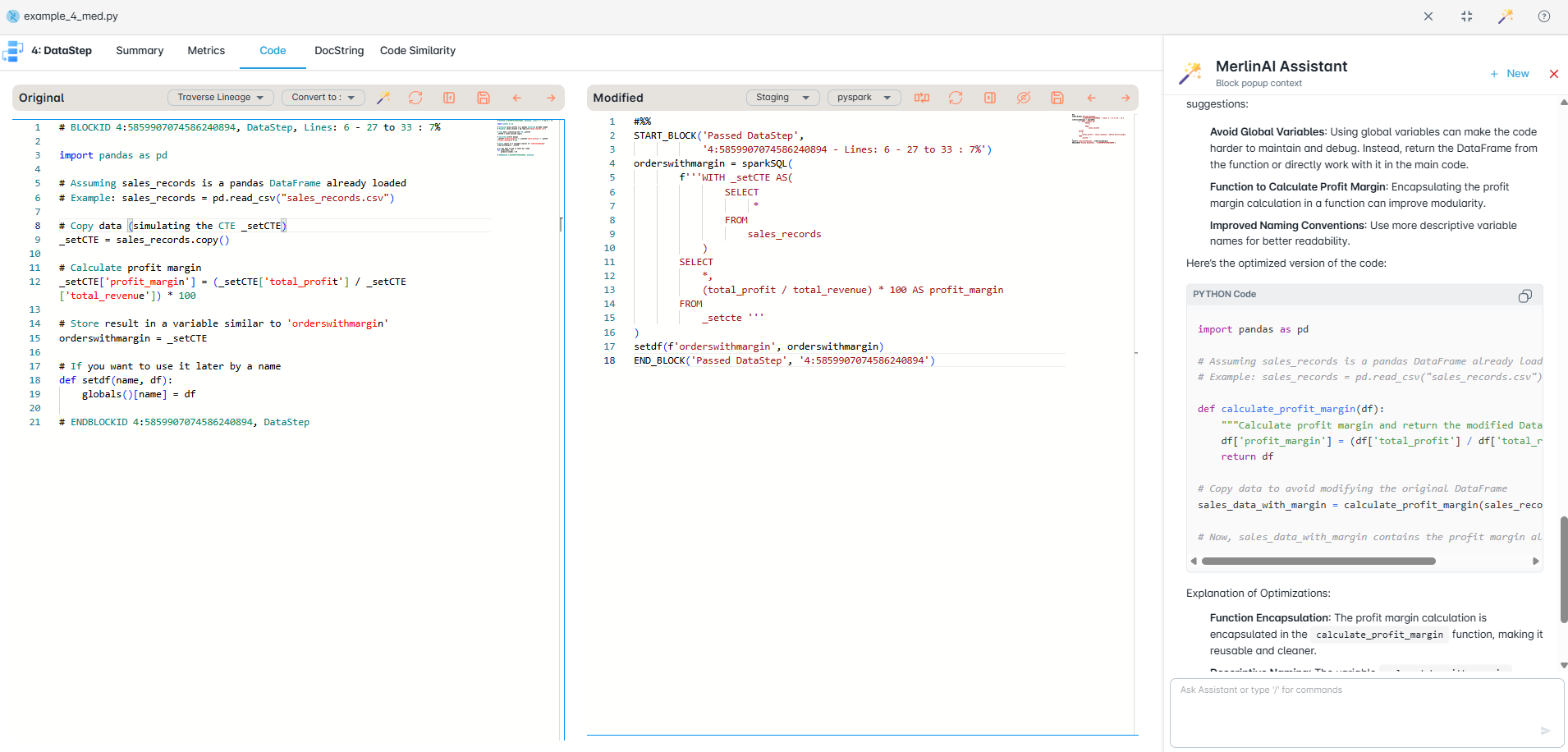1568x752 pixels.
Task: Refresh the Original code panel
Action: (x=416, y=98)
